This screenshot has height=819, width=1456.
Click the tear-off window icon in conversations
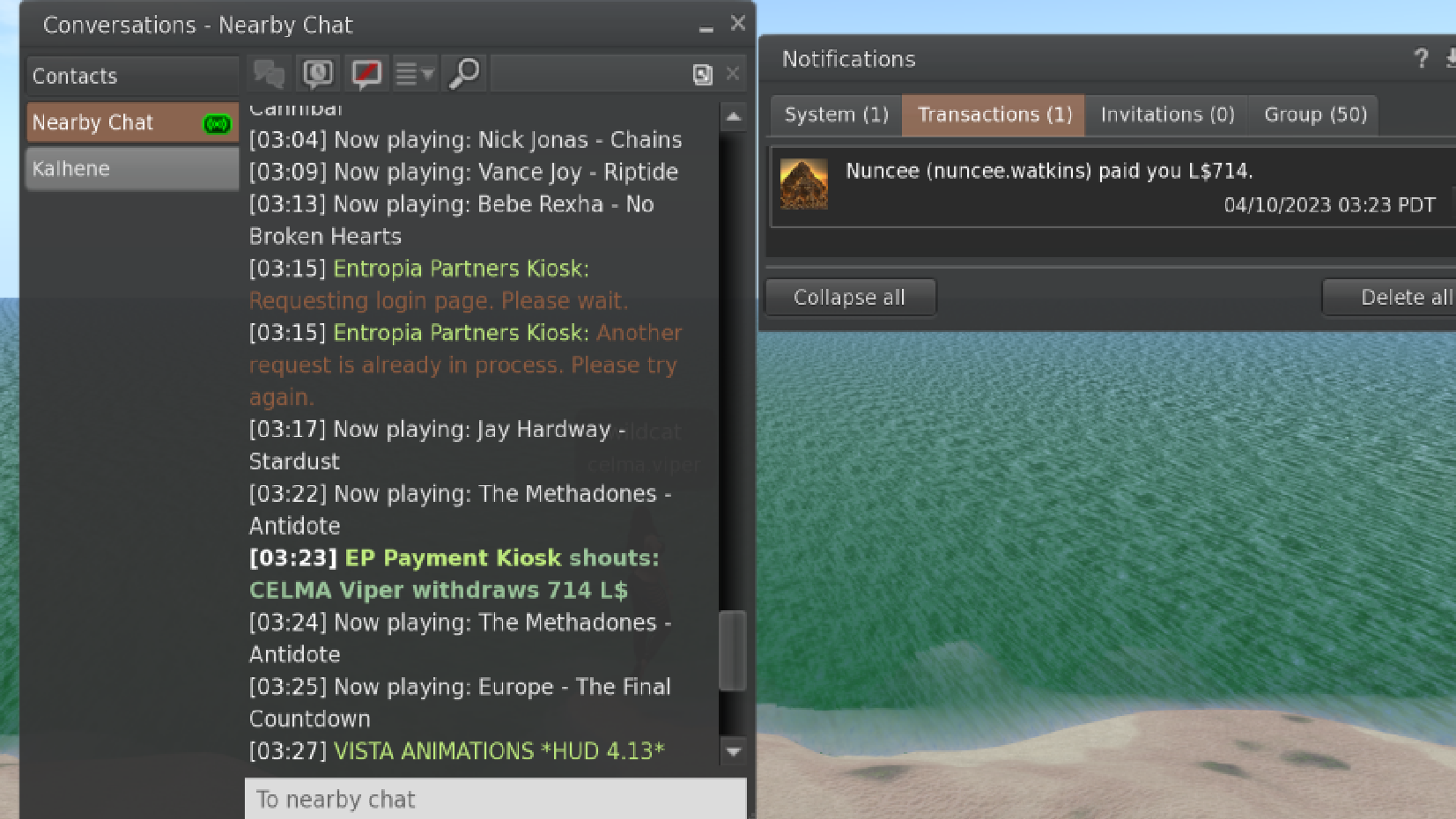tap(702, 75)
